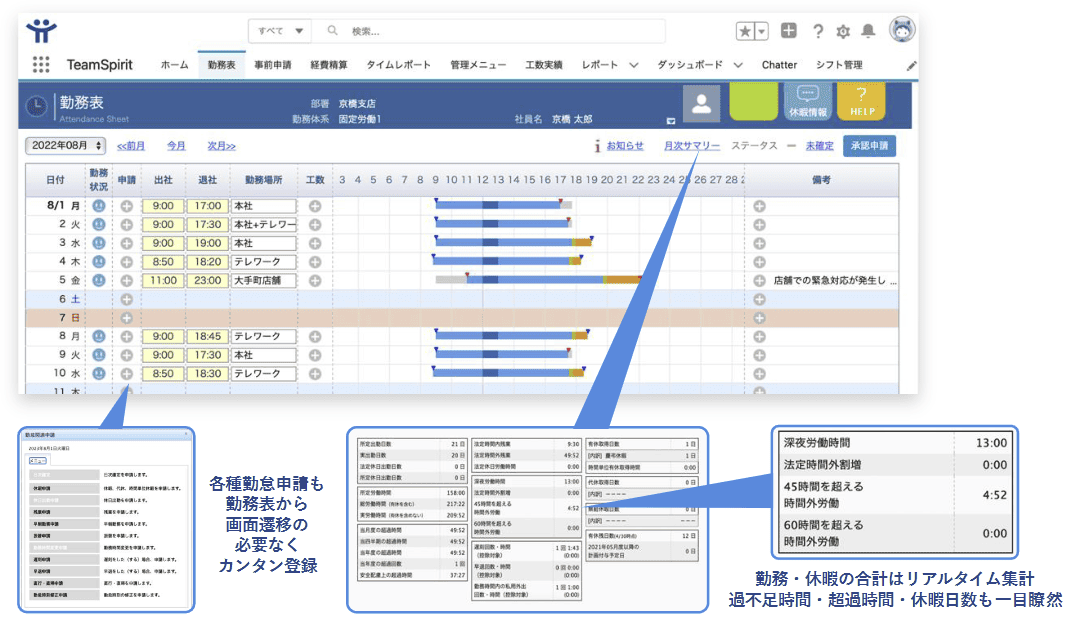Click the yellow HELP button icon

click(861, 102)
